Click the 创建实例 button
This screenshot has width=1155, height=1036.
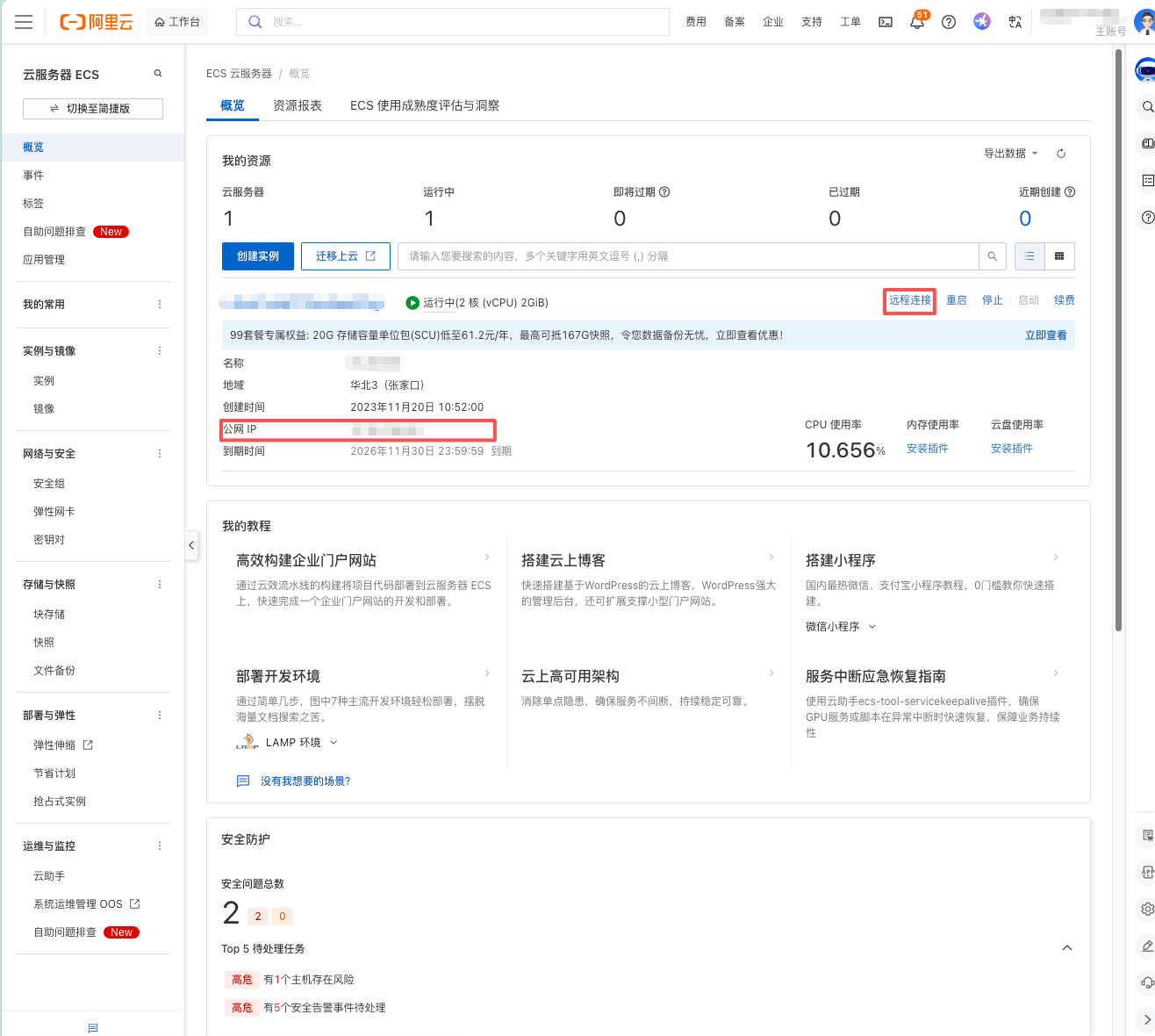coord(258,256)
